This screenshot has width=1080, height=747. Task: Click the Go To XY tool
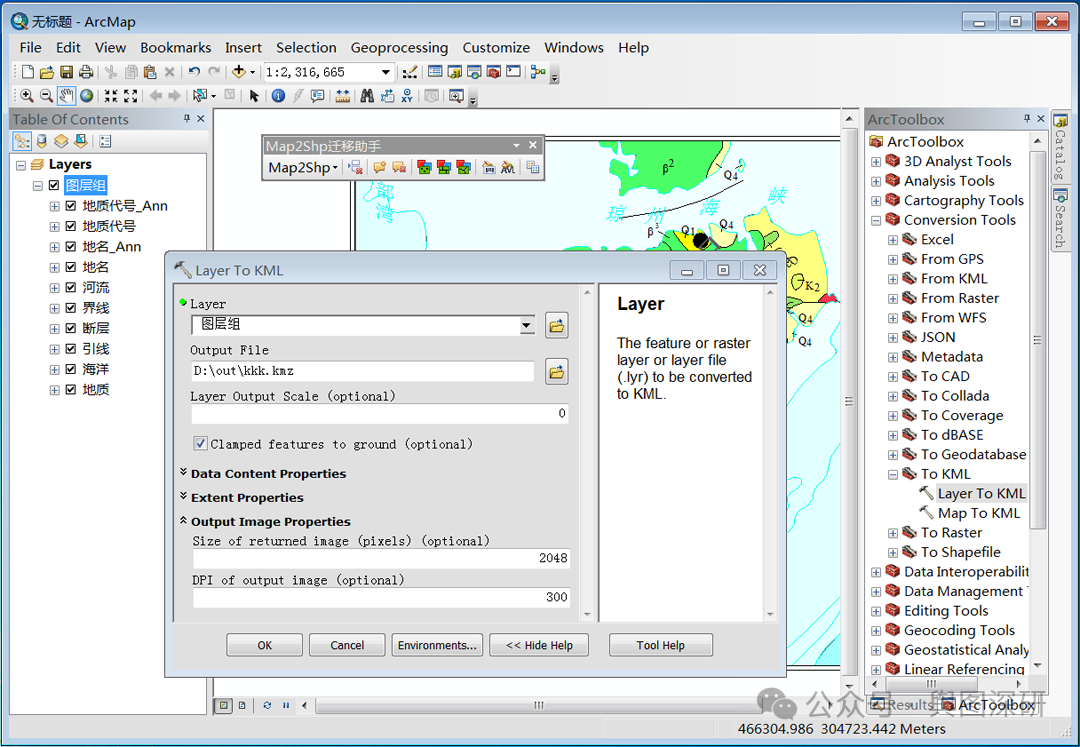(406, 96)
